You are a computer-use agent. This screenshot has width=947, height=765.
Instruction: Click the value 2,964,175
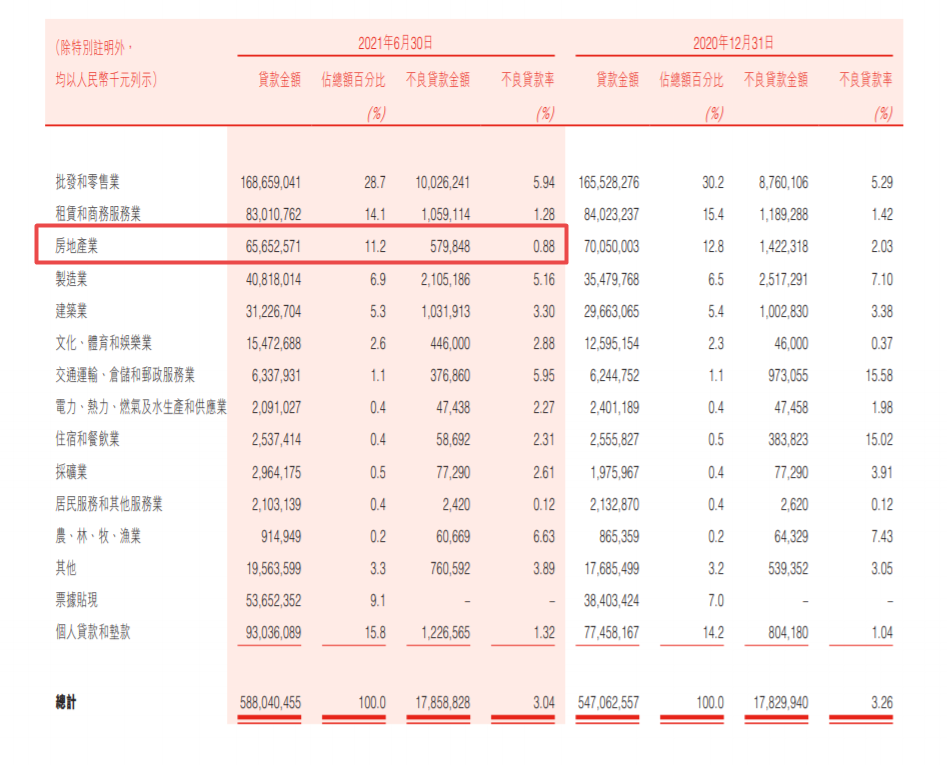click(276, 472)
